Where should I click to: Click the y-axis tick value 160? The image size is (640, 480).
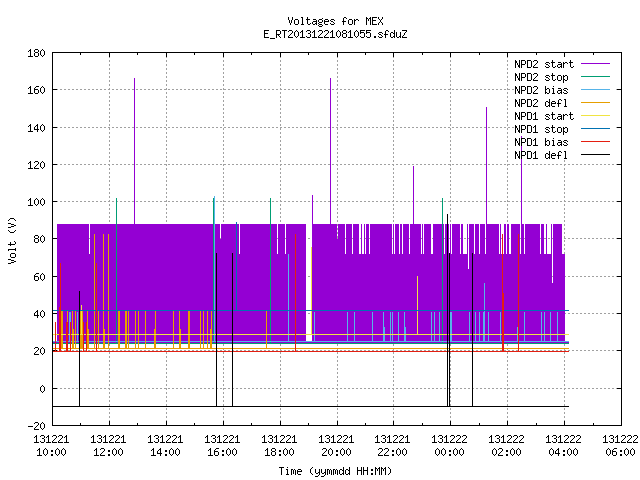(36, 90)
